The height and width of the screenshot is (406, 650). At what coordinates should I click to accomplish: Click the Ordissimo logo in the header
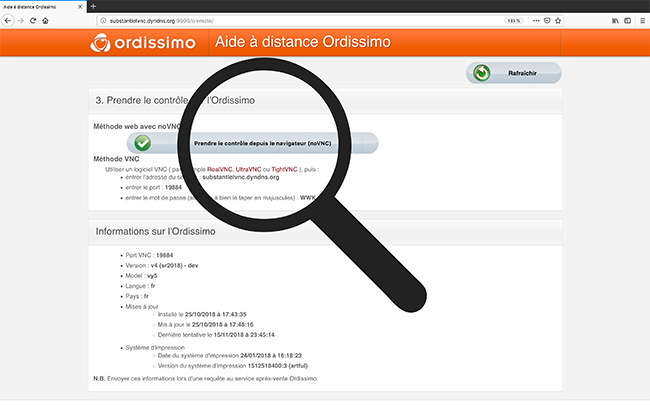tap(143, 42)
